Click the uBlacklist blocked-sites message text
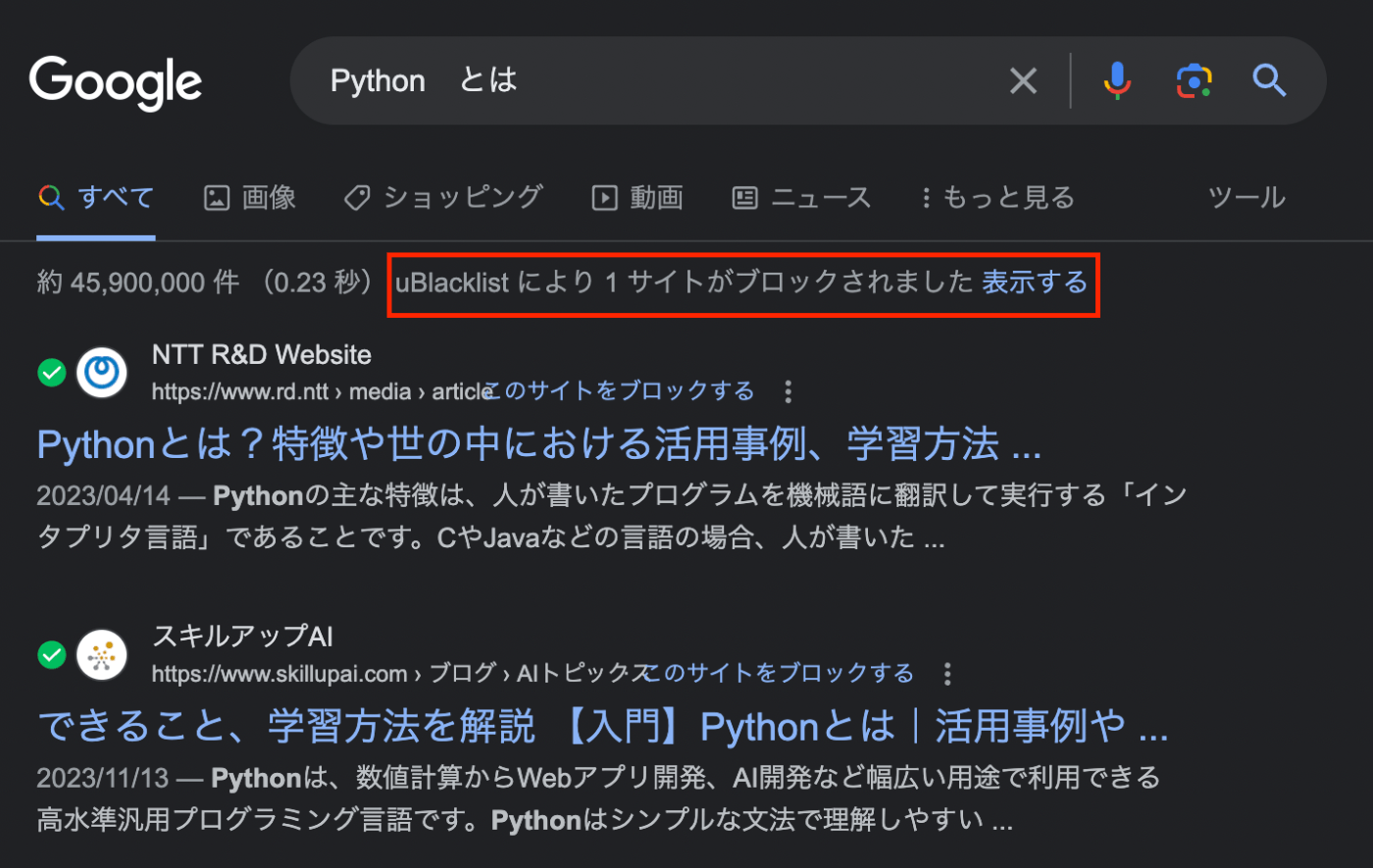 685,282
